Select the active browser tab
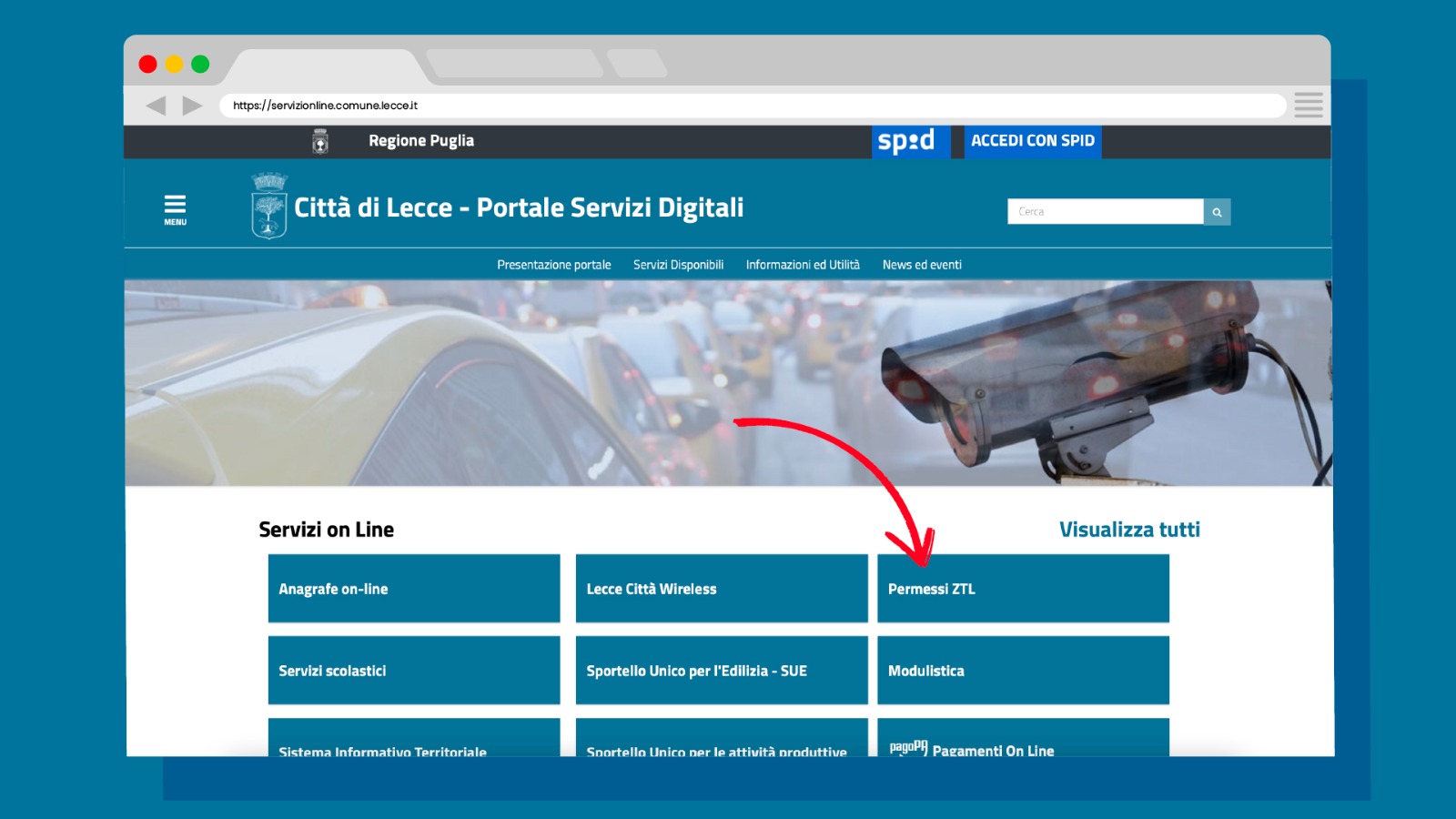 [326, 66]
